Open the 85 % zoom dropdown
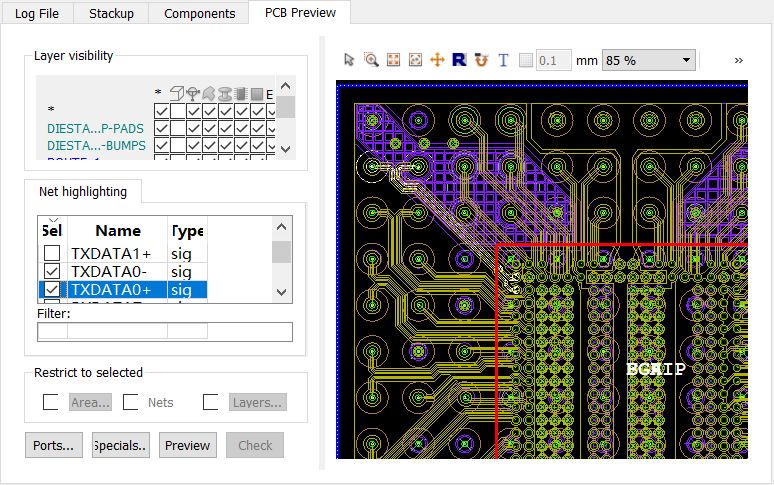Viewport: 774px width, 485px height. [649, 61]
